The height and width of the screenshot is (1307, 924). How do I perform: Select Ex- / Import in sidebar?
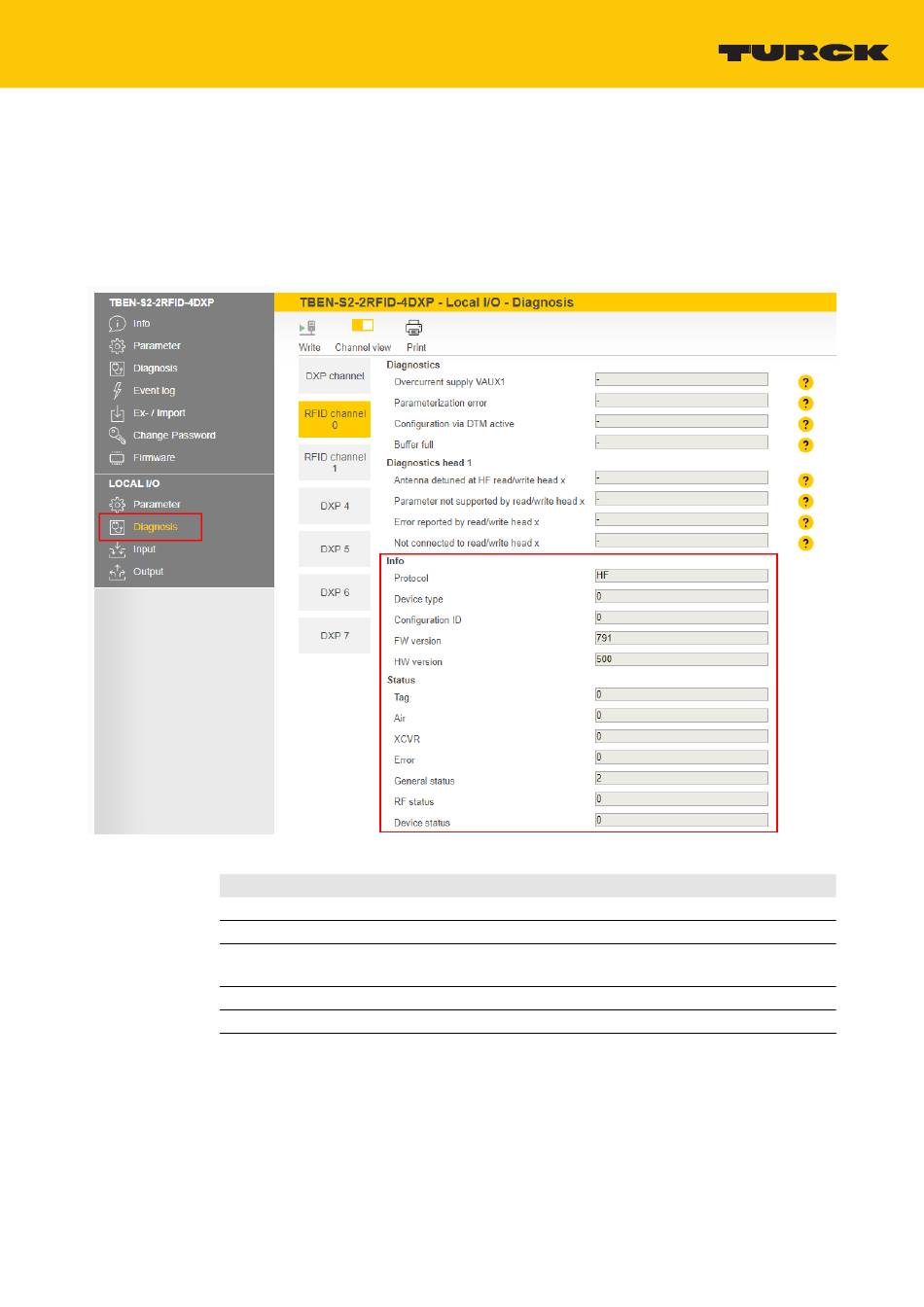(x=159, y=413)
